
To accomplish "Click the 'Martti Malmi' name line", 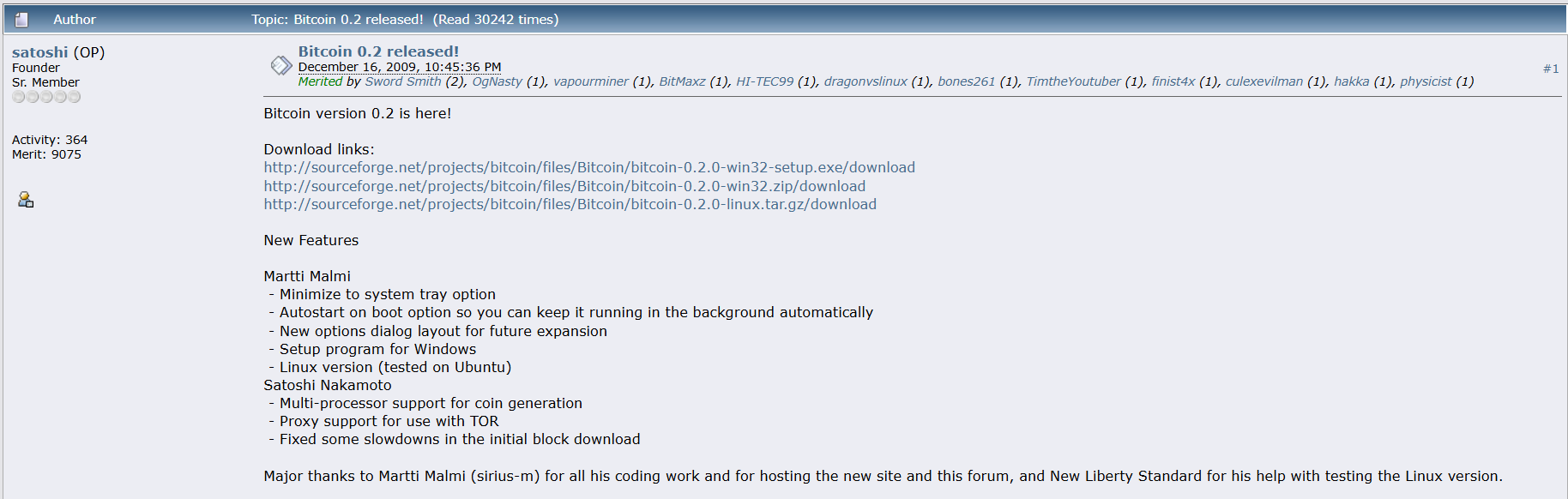I will [x=307, y=276].
